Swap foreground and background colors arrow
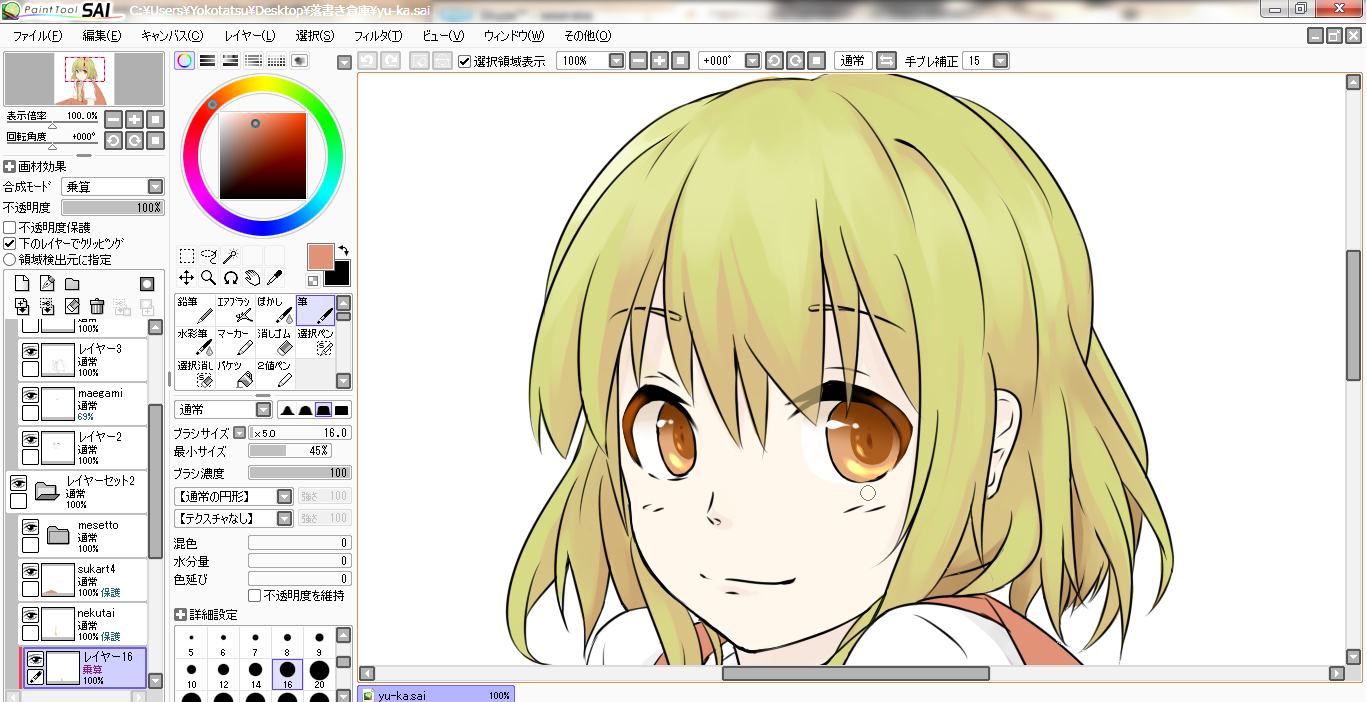Viewport: 1367px width, 702px height. [343, 250]
